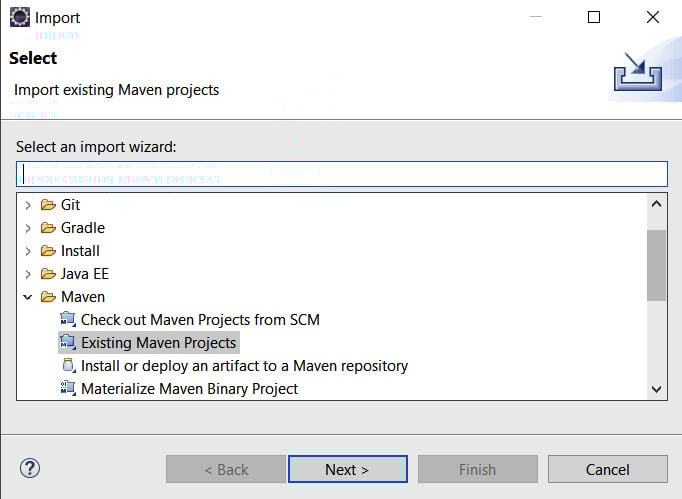682x499 pixels.
Task: Select the Maven tree label
Action: tap(83, 297)
